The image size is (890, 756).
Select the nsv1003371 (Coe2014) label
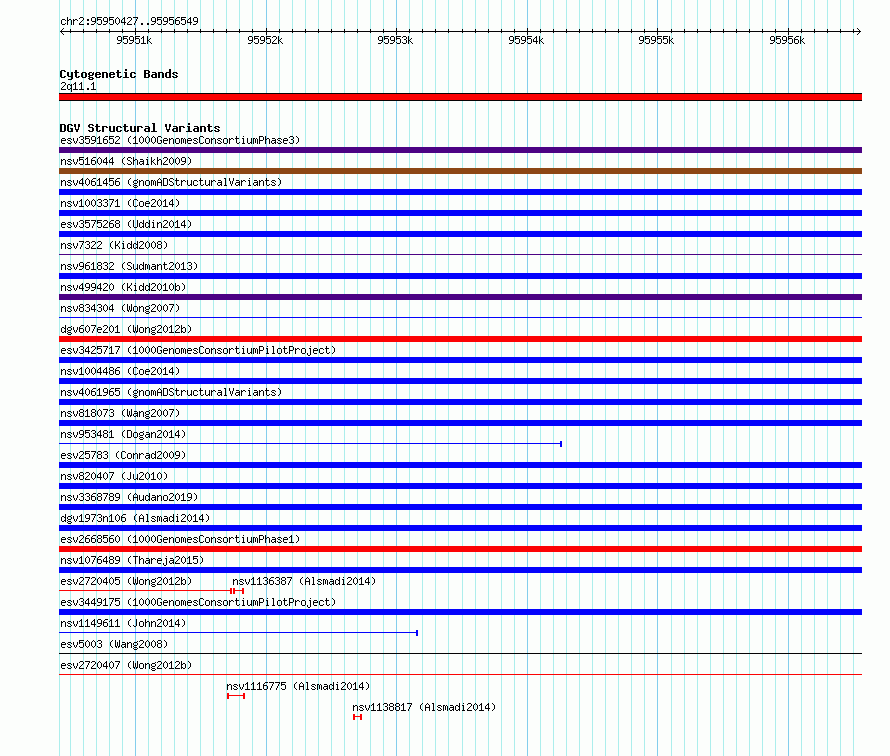pos(120,203)
